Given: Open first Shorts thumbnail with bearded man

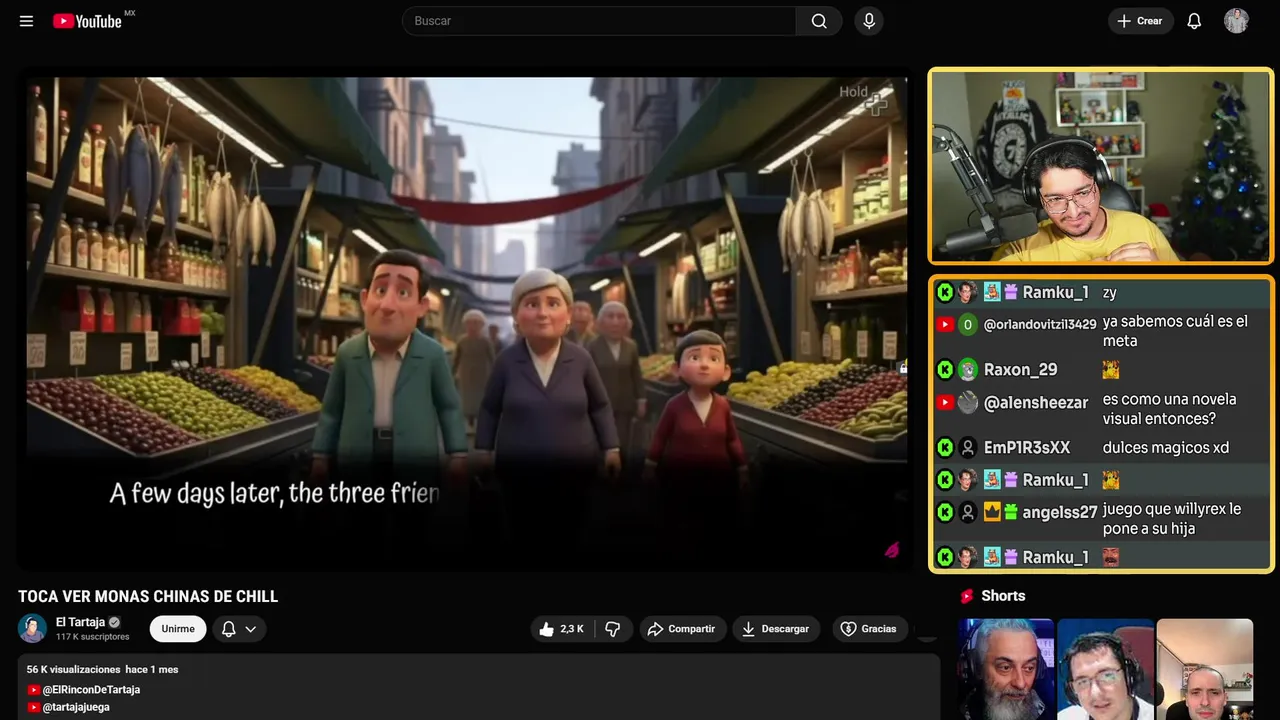Looking at the screenshot, I should point(1006,669).
